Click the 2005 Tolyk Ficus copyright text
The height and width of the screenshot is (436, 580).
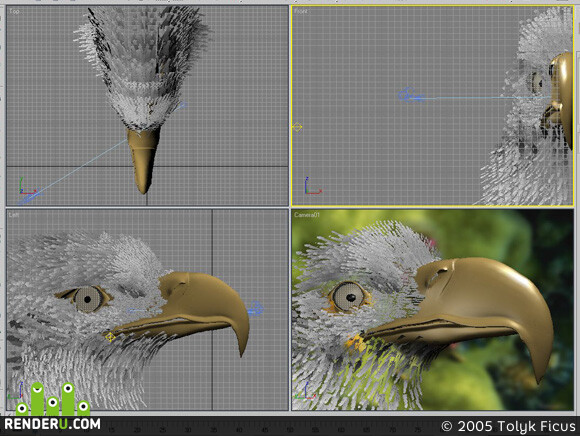pos(509,426)
